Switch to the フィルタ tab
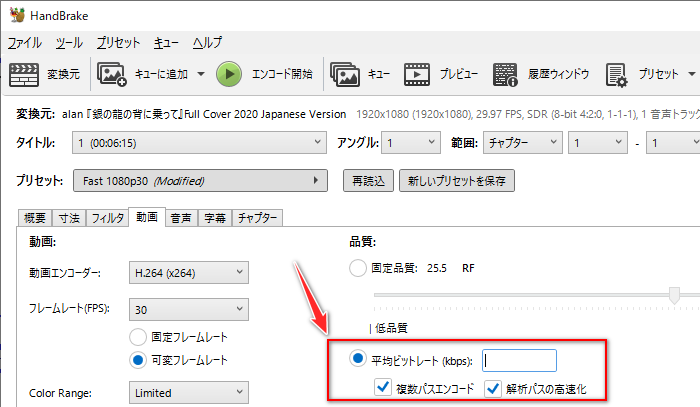Viewport: 700px width, 407px height. pos(108,218)
